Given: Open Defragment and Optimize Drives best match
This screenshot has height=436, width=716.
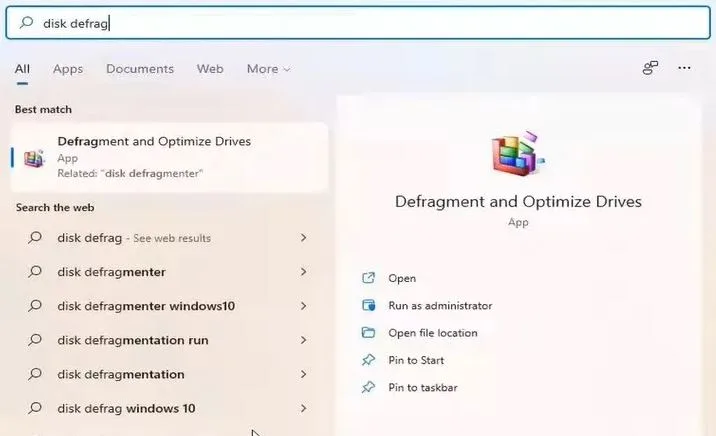Looking at the screenshot, I should [169, 157].
